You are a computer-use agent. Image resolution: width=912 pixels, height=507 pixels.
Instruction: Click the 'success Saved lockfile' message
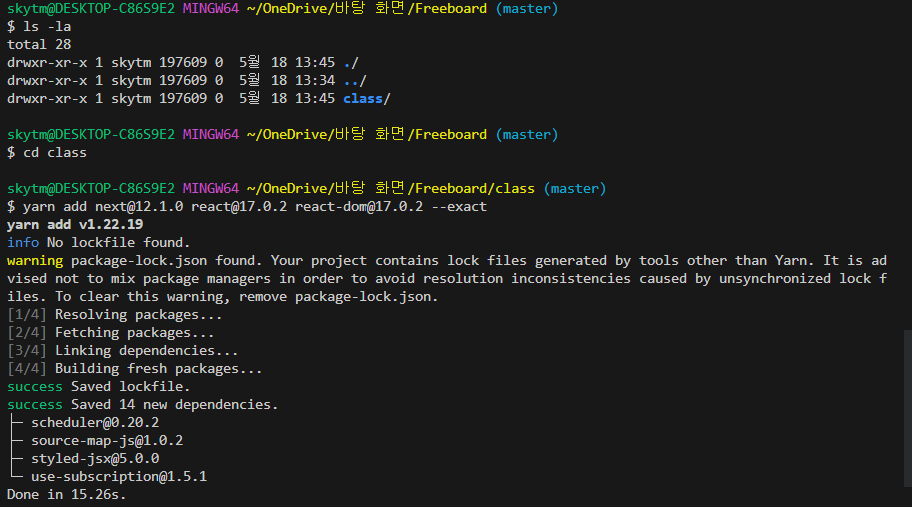98,387
